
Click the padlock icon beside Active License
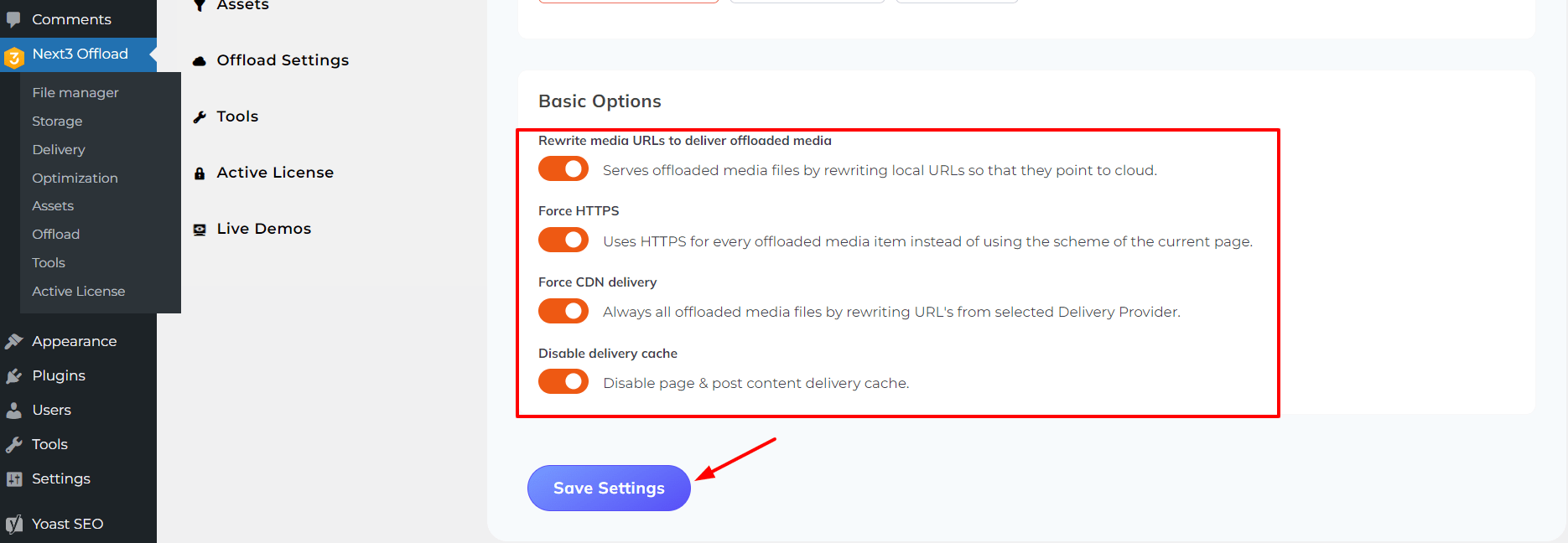point(199,172)
